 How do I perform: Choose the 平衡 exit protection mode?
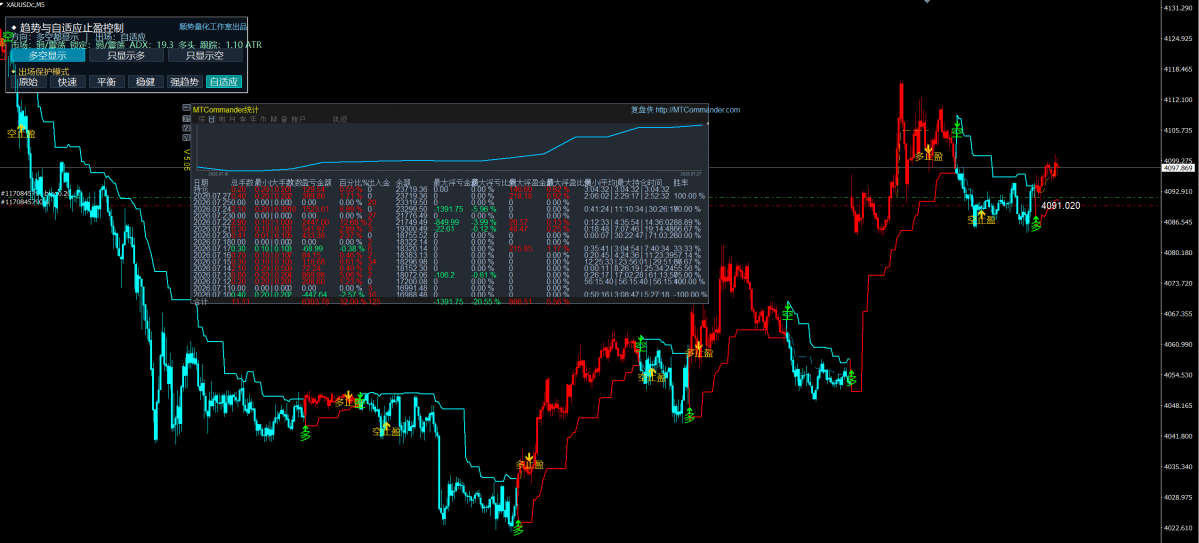click(x=106, y=82)
